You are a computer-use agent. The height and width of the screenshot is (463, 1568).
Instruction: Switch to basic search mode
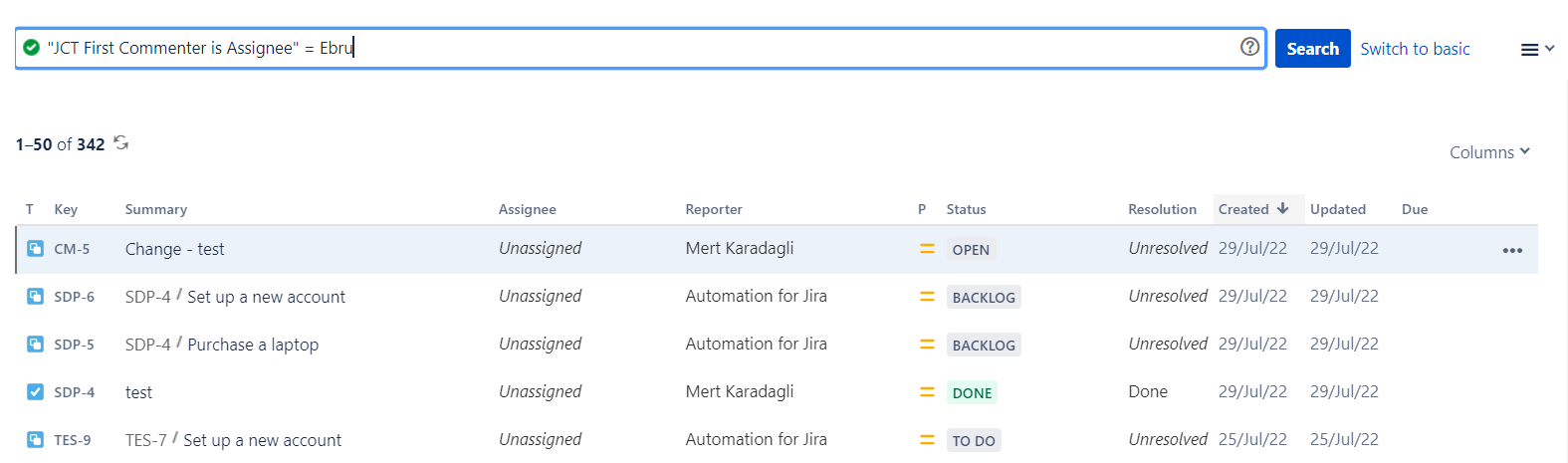pos(1415,49)
